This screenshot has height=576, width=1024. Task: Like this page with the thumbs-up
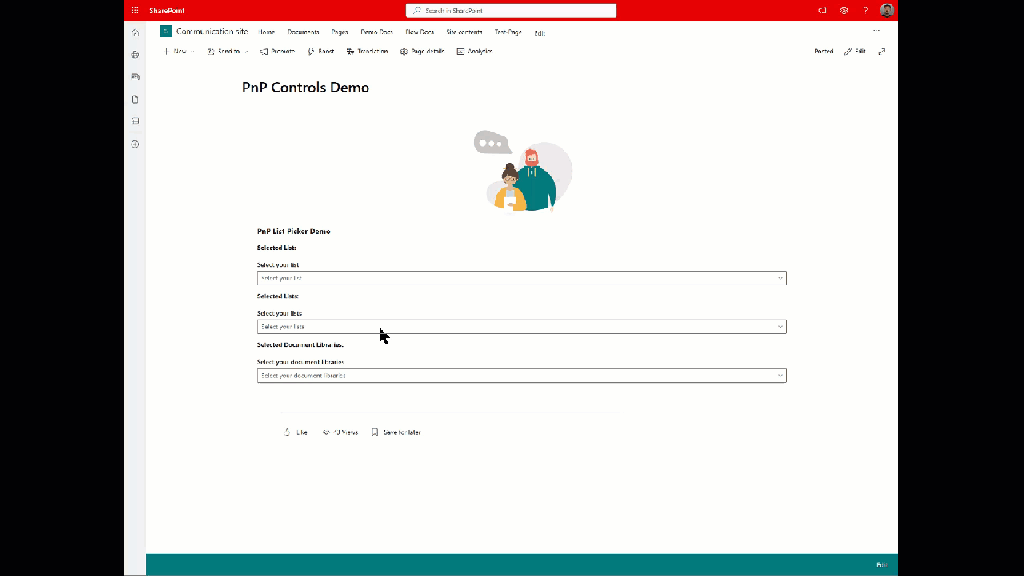coord(296,432)
